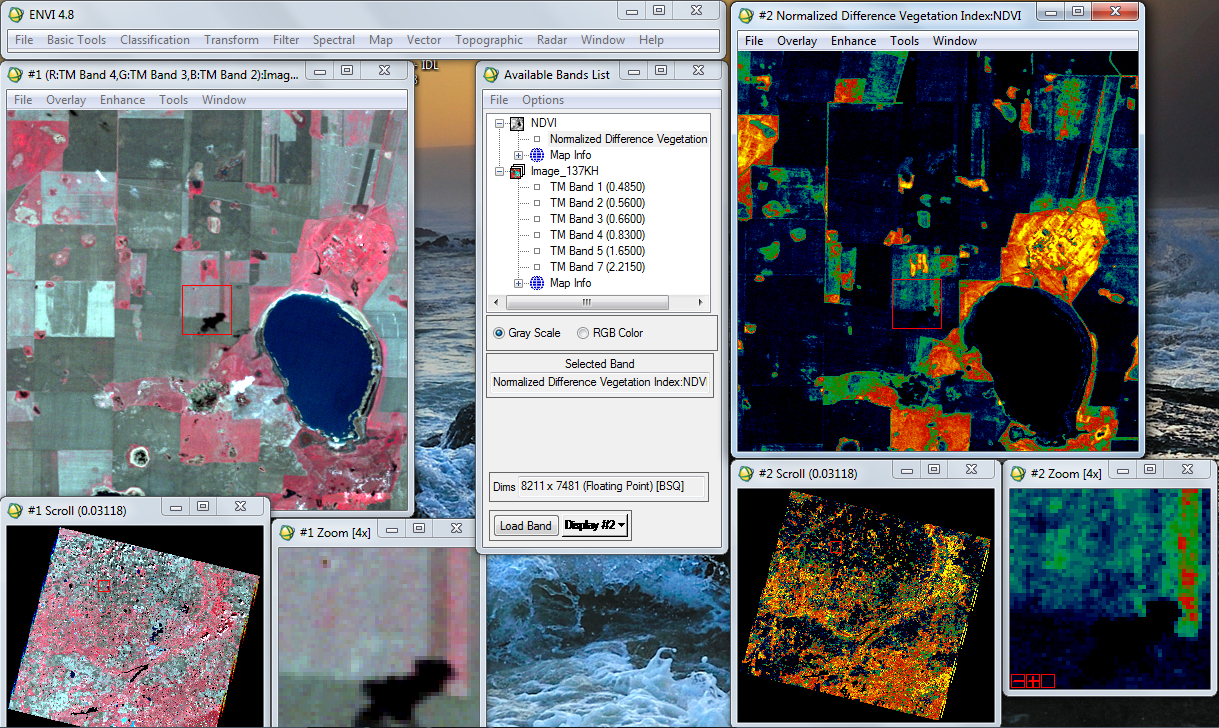The width and height of the screenshot is (1219, 728).
Task: Click the globe icon under NDVI Map Info
Action: pos(537,155)
